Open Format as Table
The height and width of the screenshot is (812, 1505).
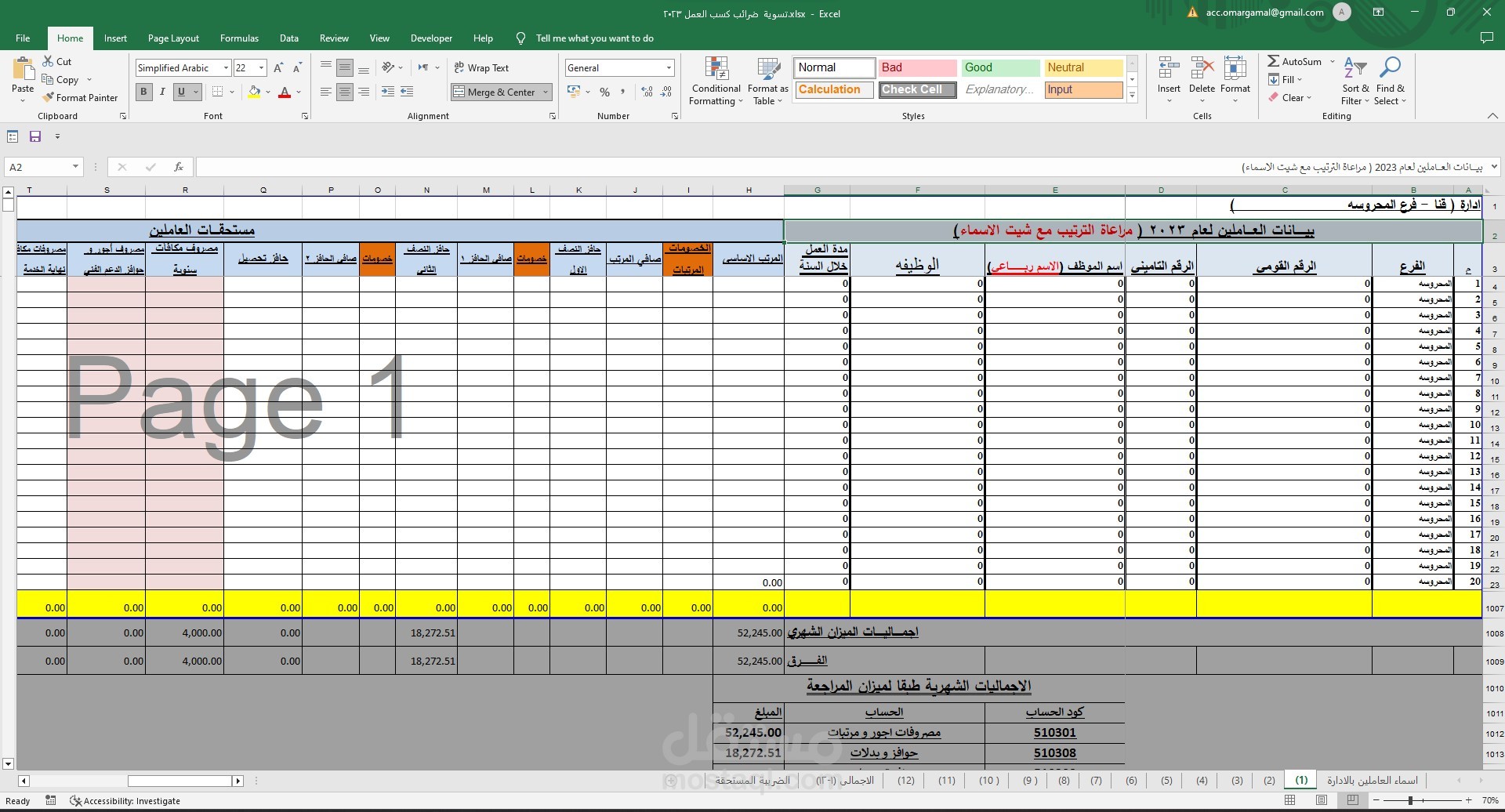point(767,81)
